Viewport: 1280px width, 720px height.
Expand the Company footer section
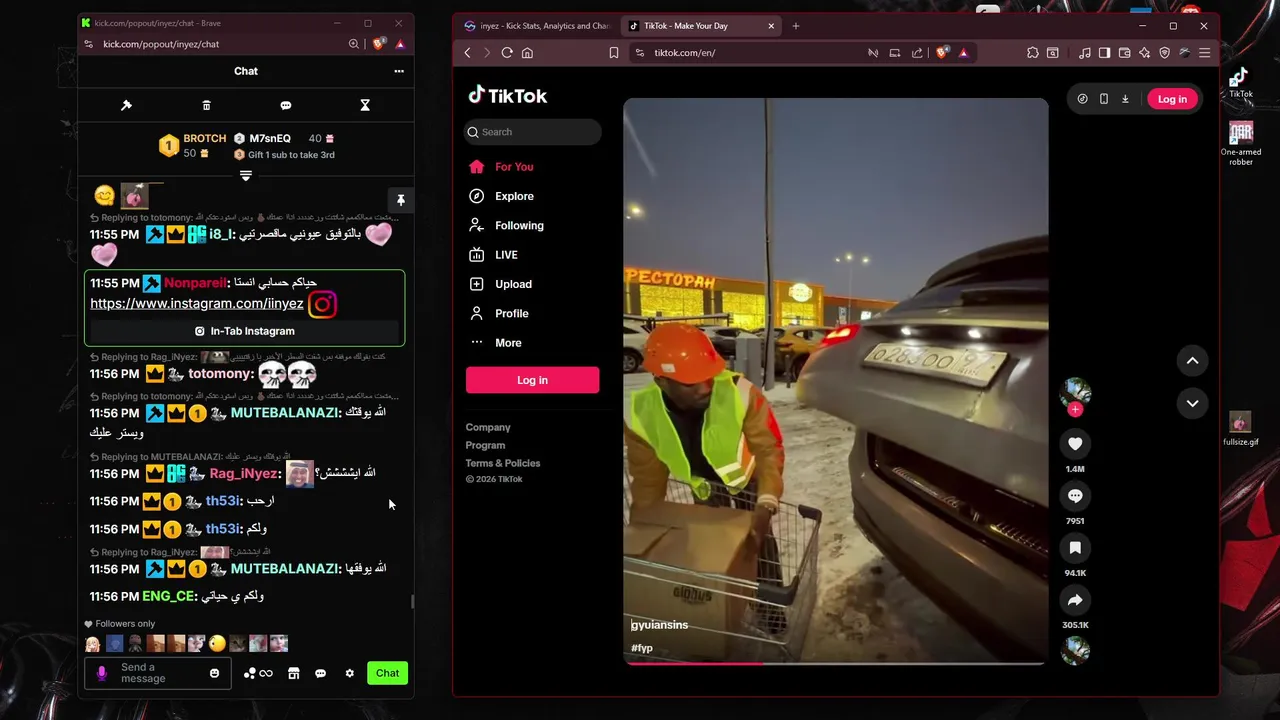click(488, 427)
